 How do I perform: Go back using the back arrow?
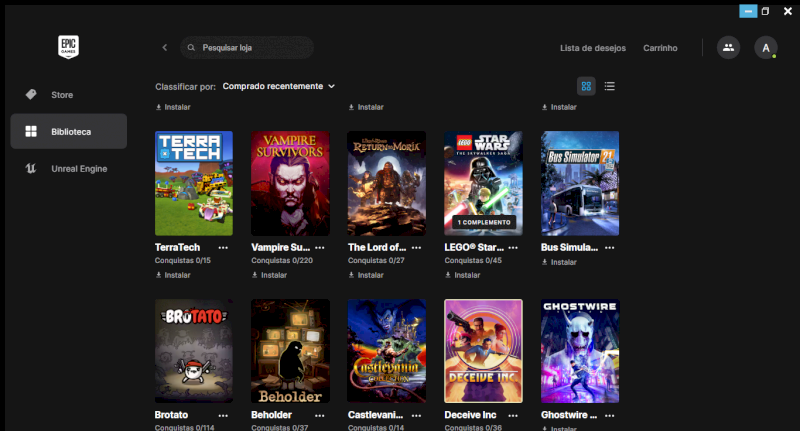(165, 47)
